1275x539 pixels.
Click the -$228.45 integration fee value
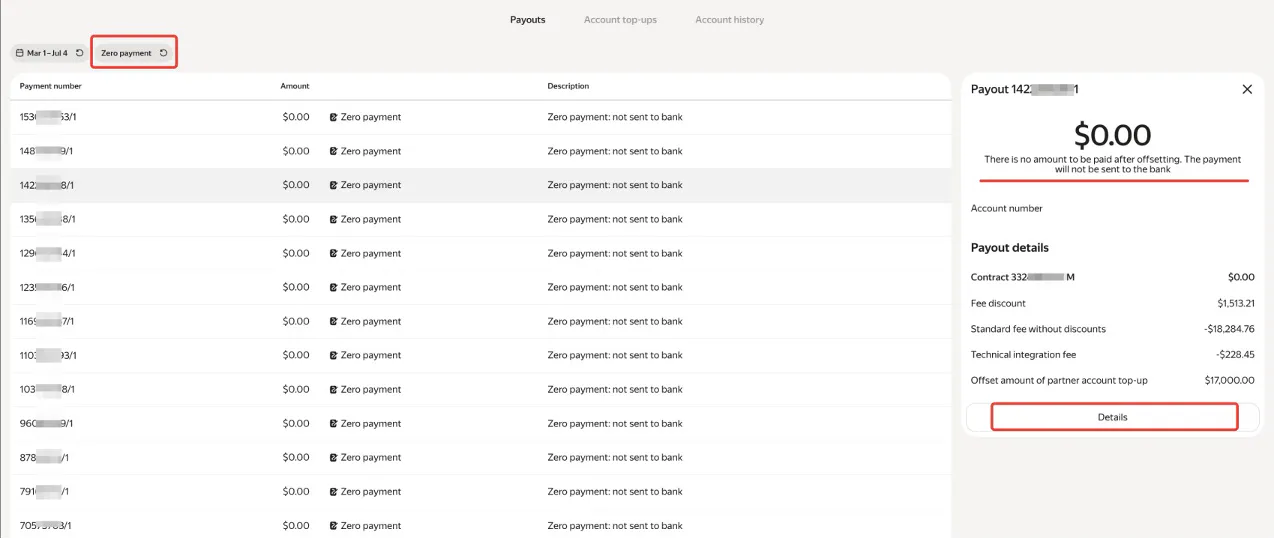pos(1235,355)
